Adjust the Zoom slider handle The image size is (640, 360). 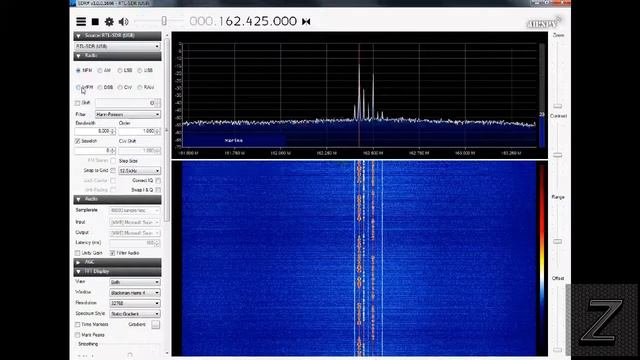tap(558, 106)
